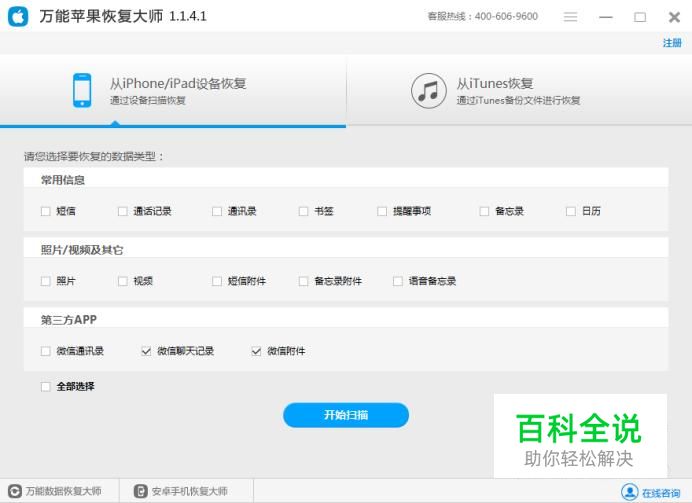692x503 pixels.
Task: Check the 备忘录 checkbox
Action: click(484, 211)
